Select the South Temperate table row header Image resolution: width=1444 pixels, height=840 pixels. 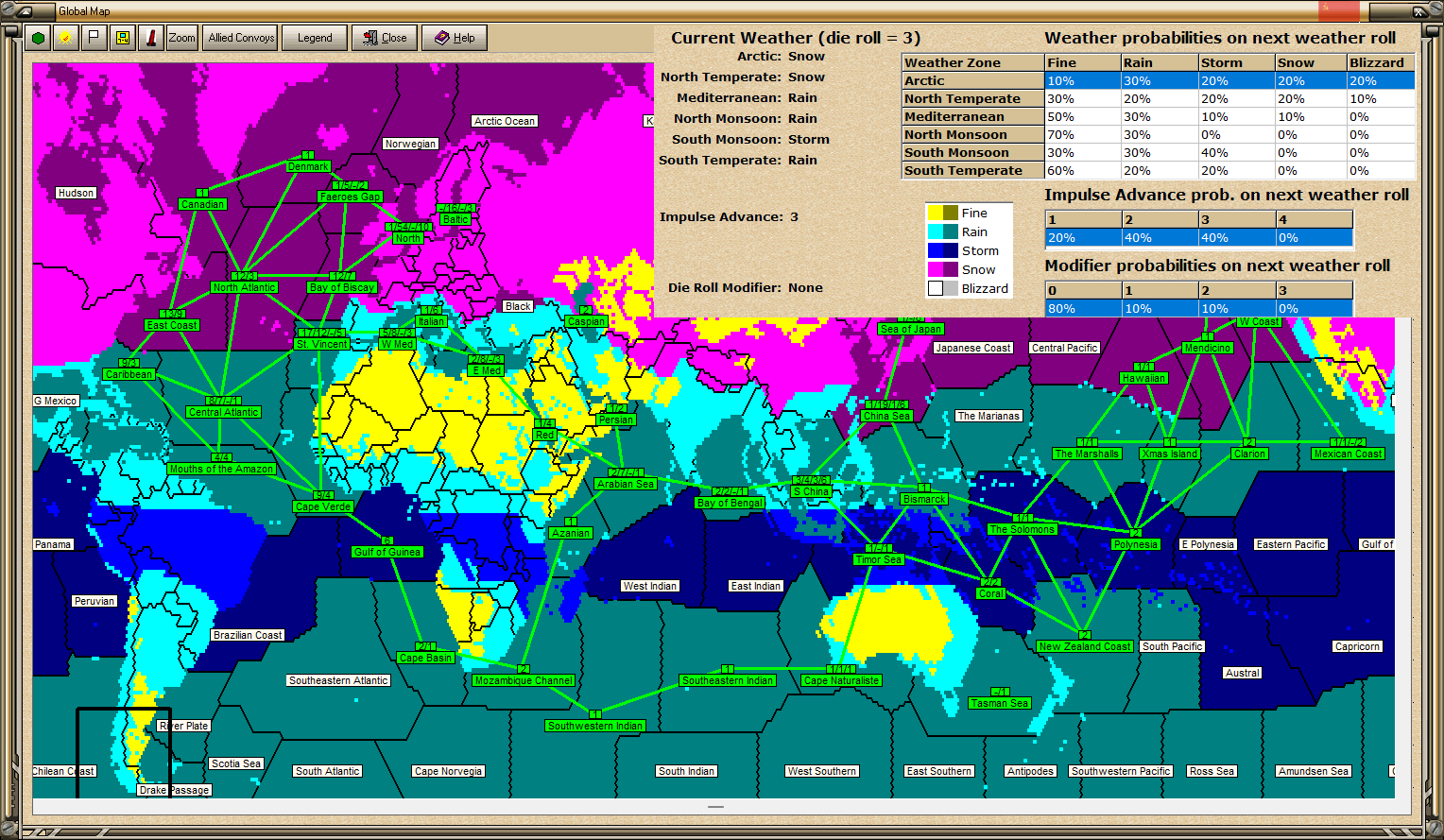[x=973, y=171]
